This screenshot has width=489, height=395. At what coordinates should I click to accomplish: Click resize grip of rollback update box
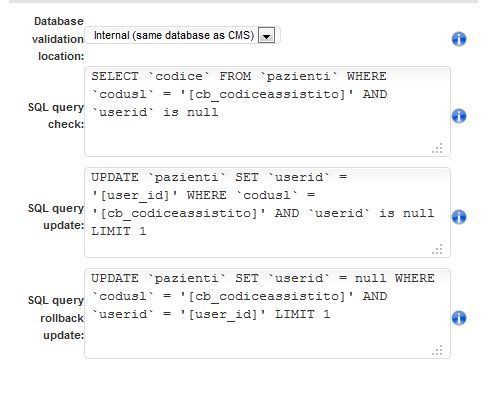[x=437, y=350]
